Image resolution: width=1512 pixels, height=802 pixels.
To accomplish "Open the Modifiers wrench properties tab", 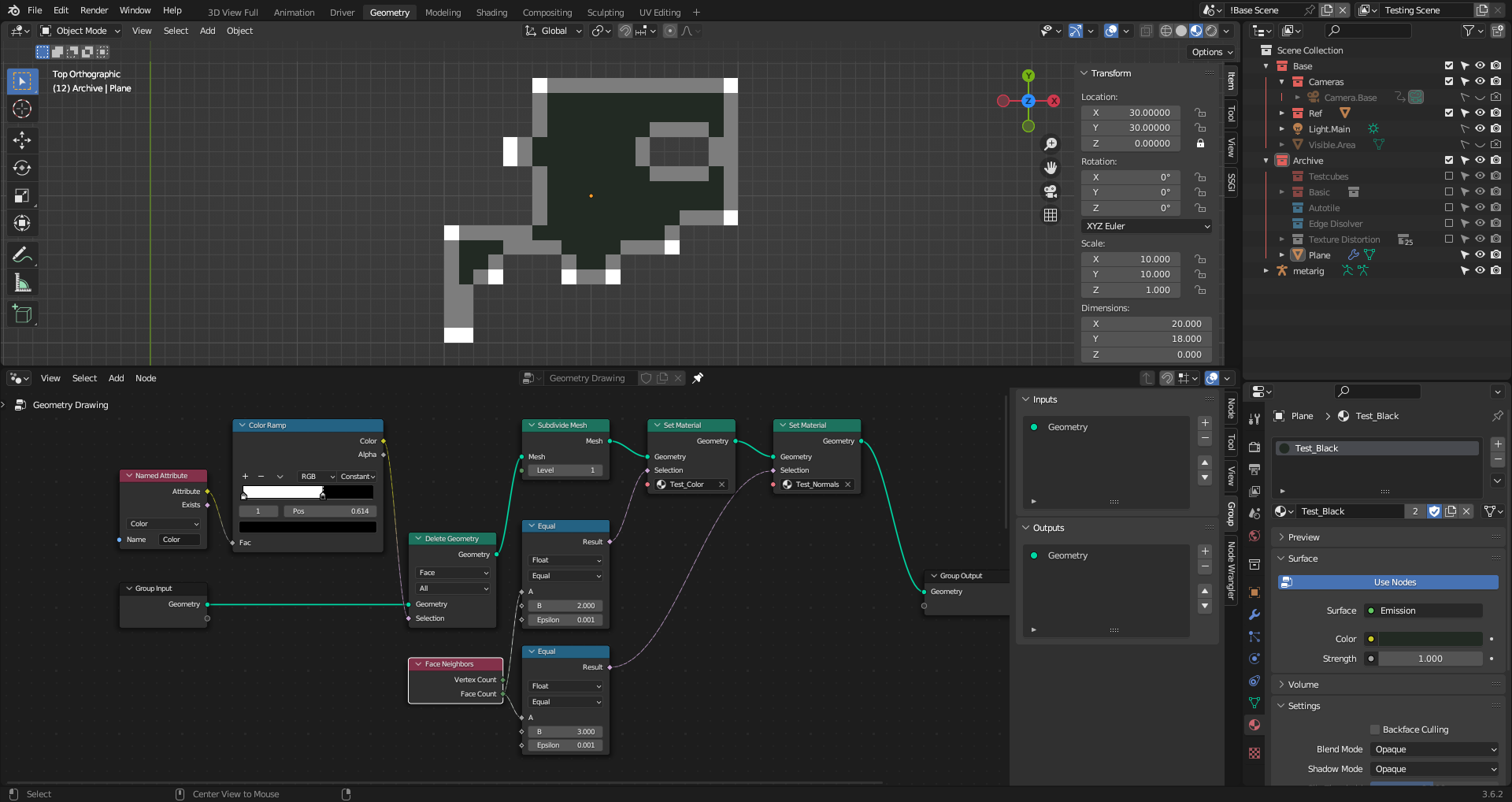I will click(x=1254, y=614).
